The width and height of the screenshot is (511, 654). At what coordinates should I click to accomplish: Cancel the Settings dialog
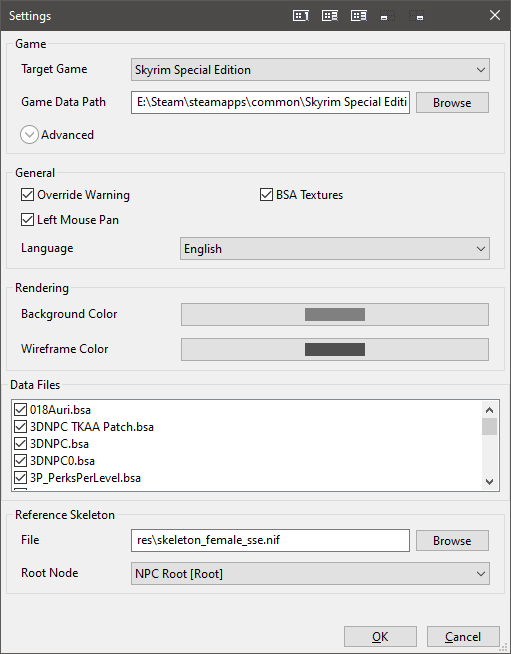pyautogui.click(x=463, y=636)
